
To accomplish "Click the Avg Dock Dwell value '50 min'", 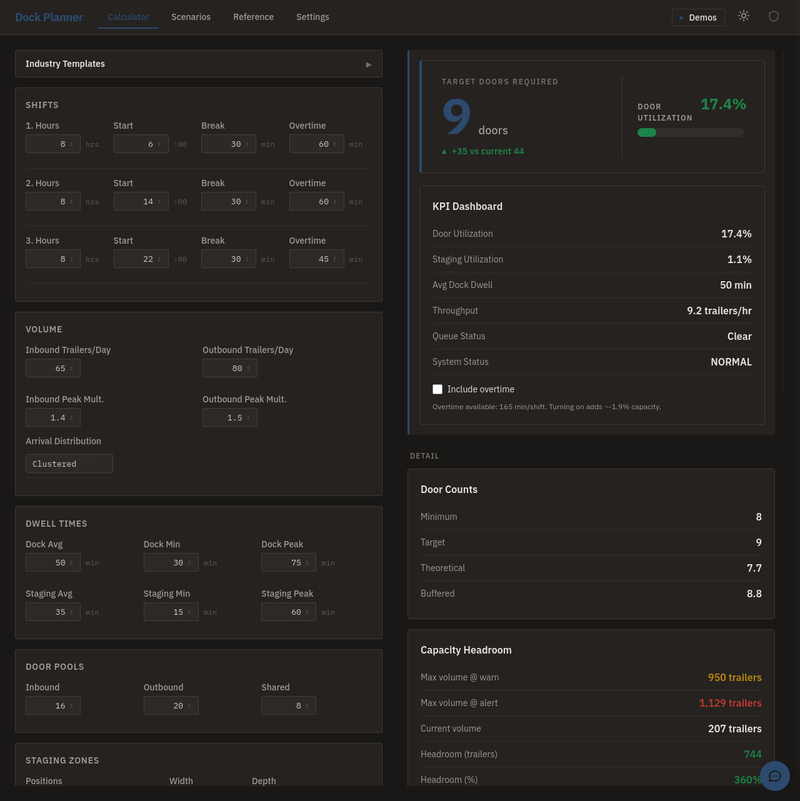I will (736, 285).
